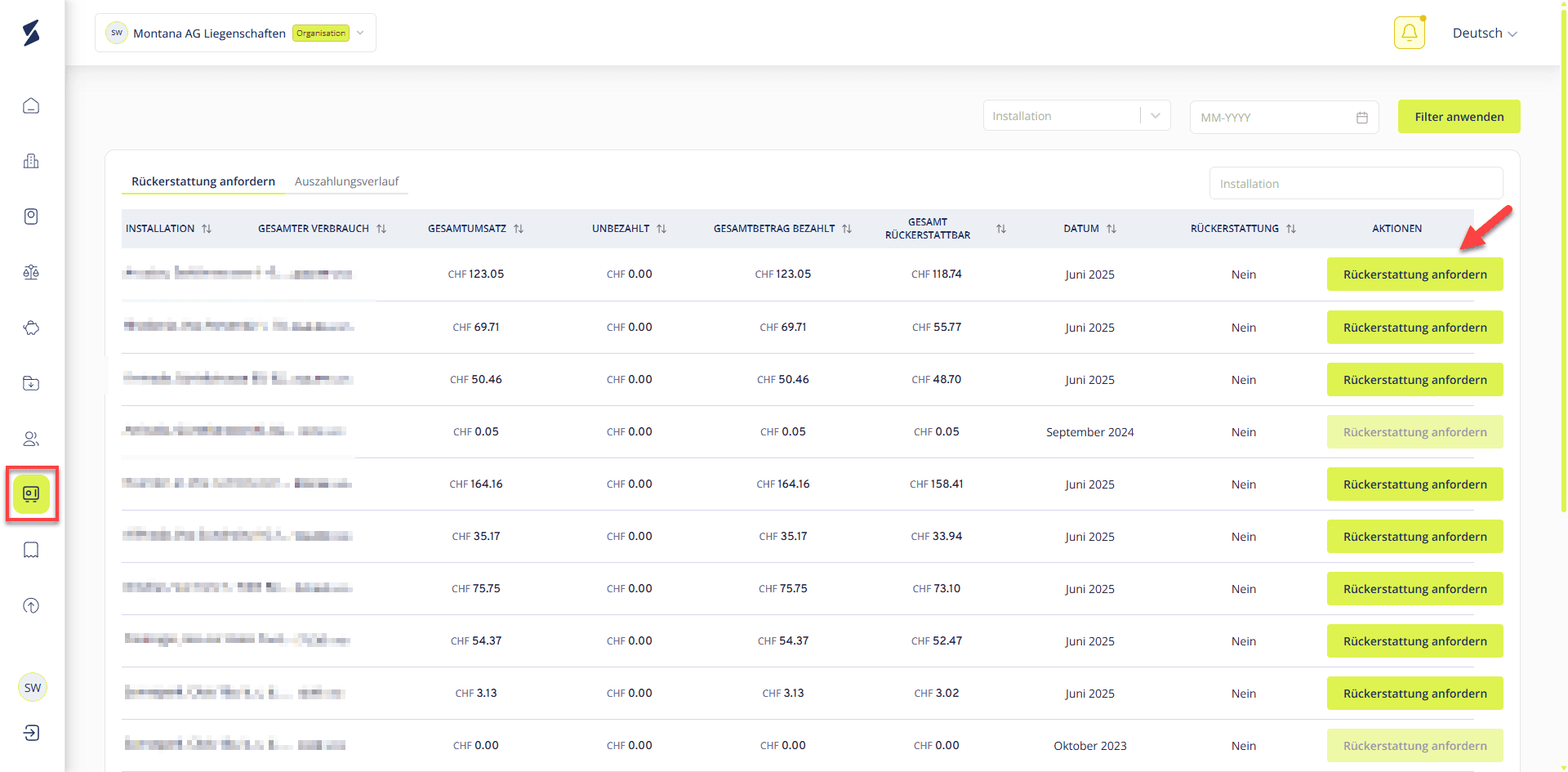Sort by Unbezahlt column
Image resolution: width=1568 pixels, height=772 pixels.
click(x=661, y=229)
